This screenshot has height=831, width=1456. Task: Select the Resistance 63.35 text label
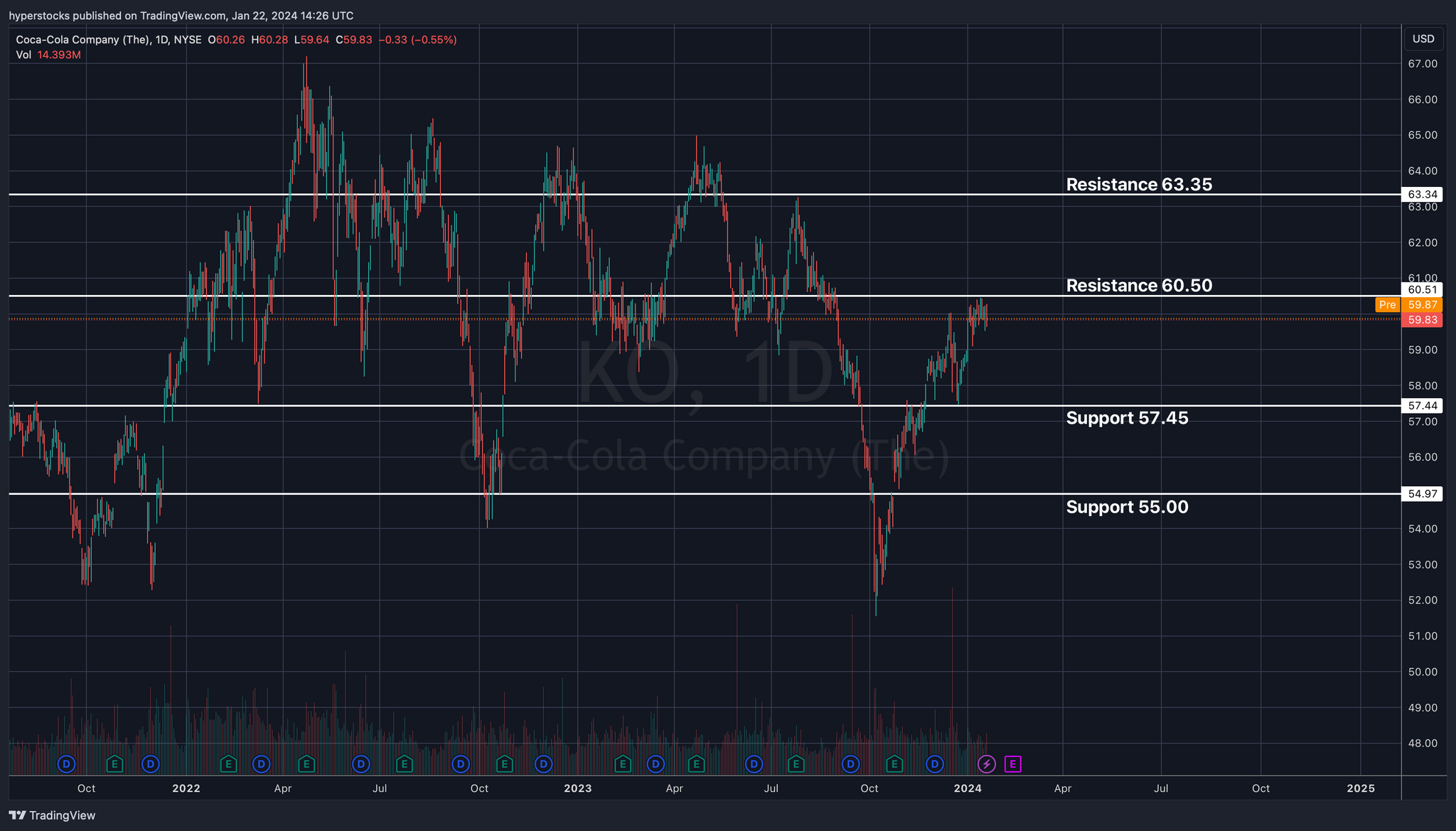coord(1139,185)
